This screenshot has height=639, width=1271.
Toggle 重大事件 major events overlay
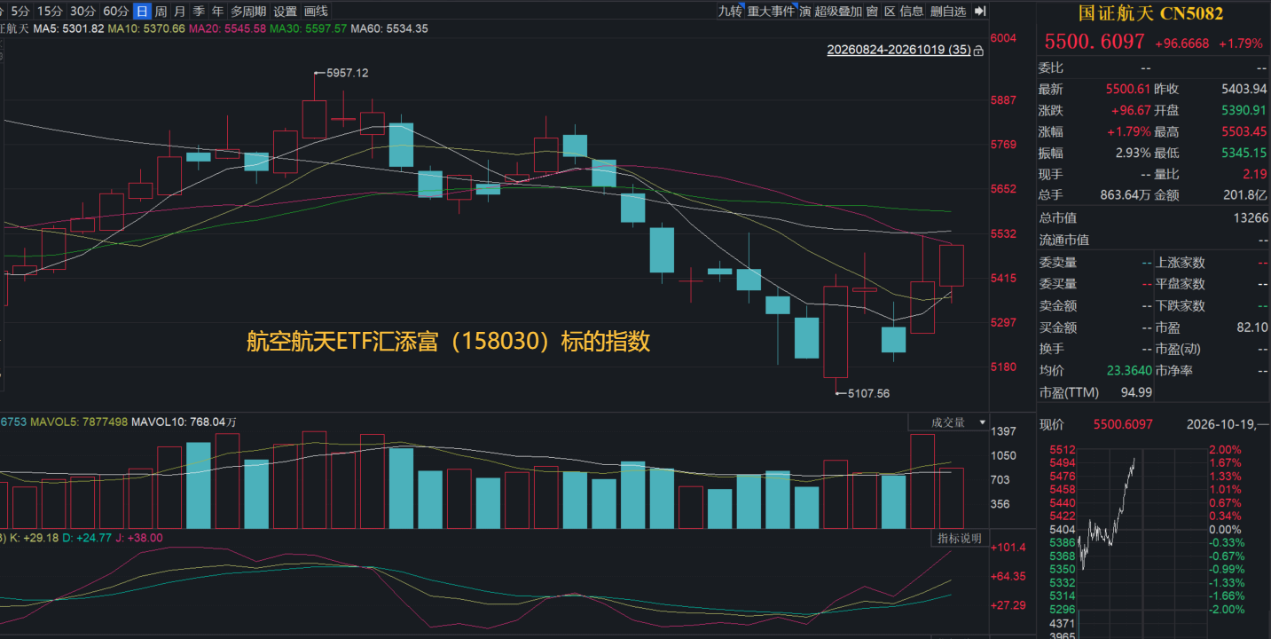tap(771, 11)
